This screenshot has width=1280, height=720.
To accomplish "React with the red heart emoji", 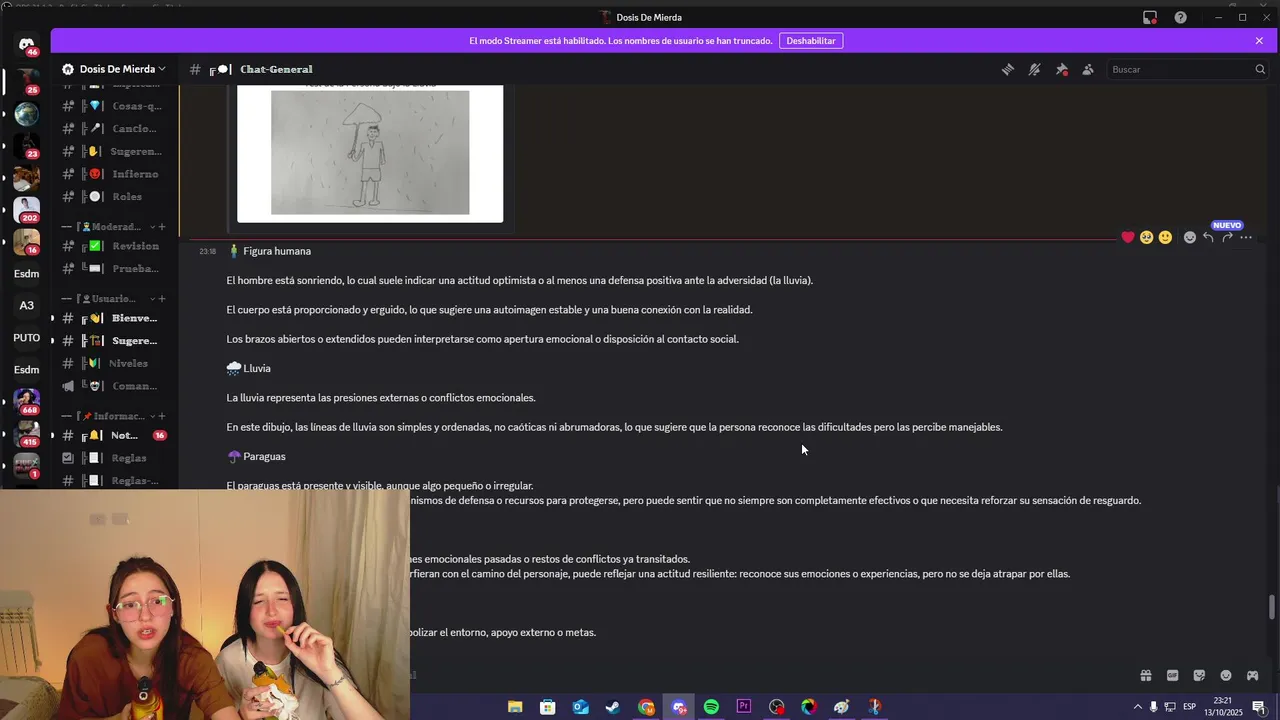I will (x=1128, y=237).
